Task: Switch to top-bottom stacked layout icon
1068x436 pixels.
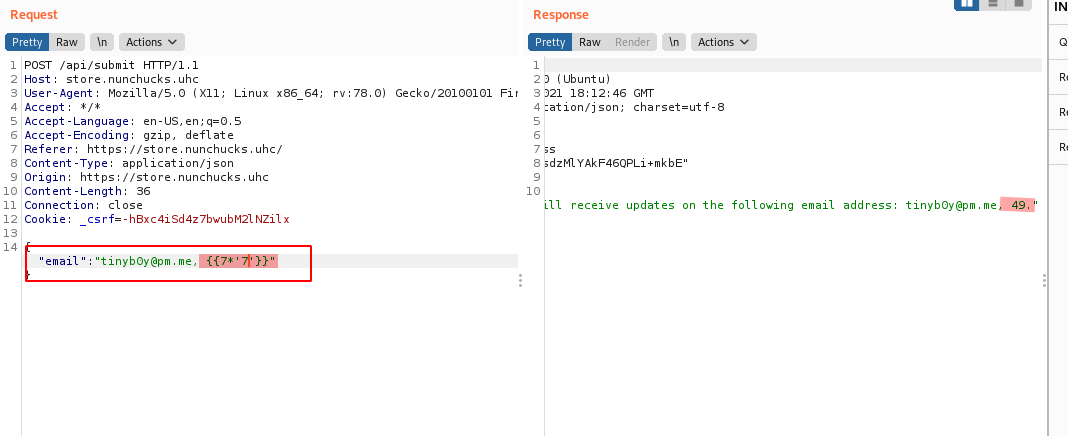Action: 992,3
